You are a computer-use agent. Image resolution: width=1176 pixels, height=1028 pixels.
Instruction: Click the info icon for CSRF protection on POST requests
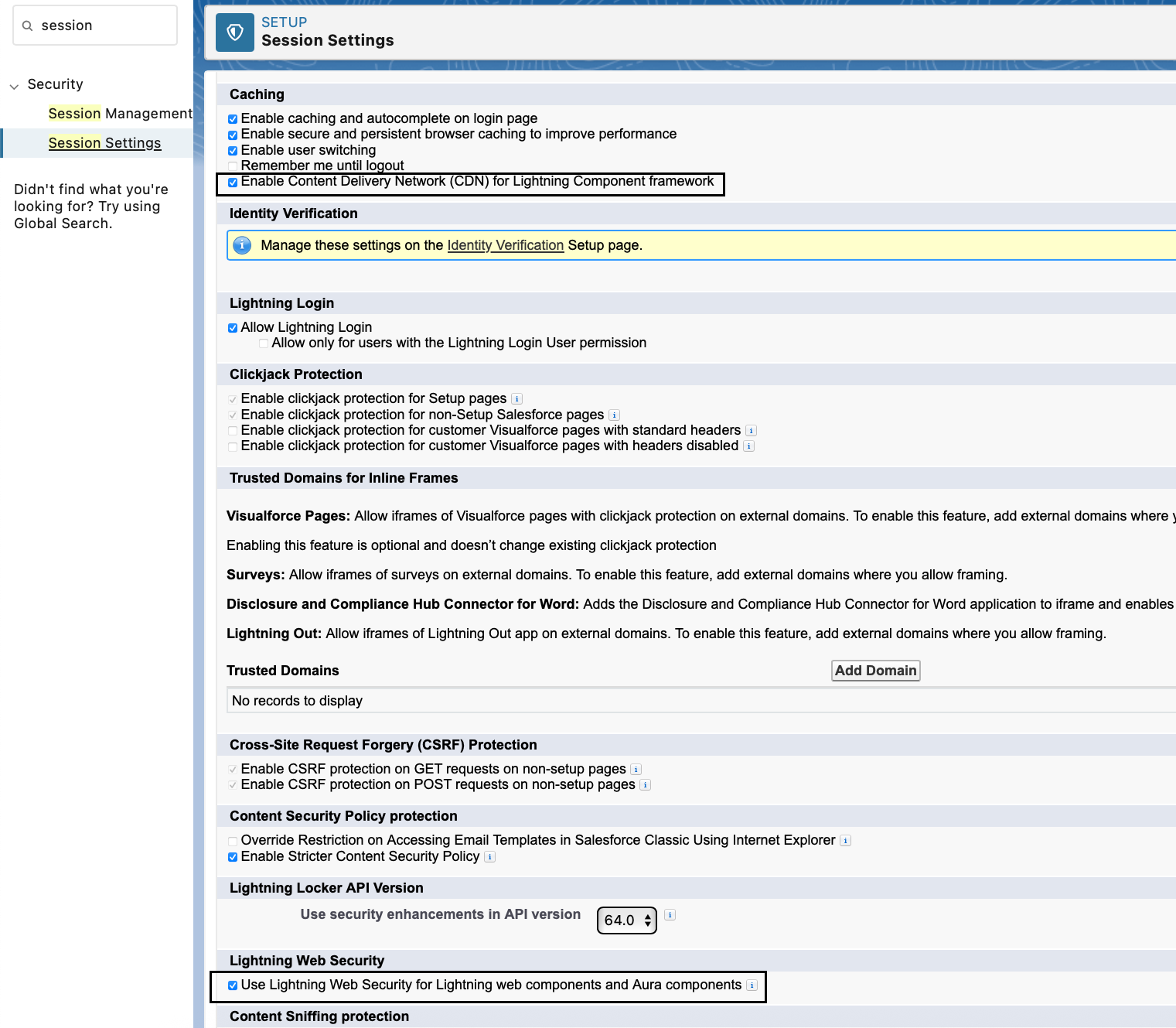coord(645,784)
